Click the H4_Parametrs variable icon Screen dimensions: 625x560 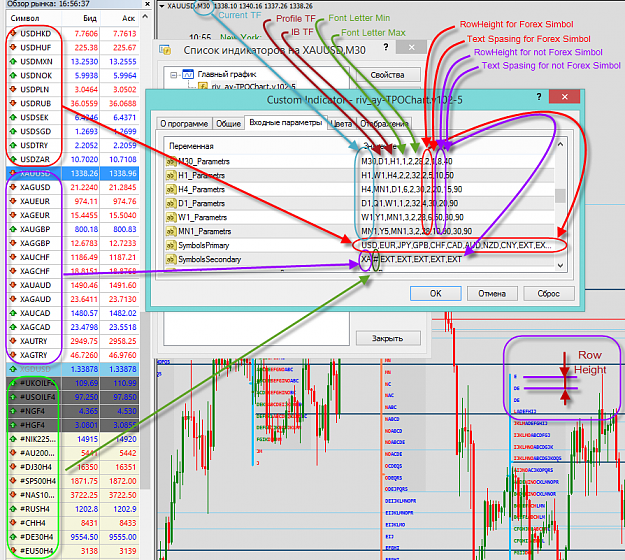[171, 189]
